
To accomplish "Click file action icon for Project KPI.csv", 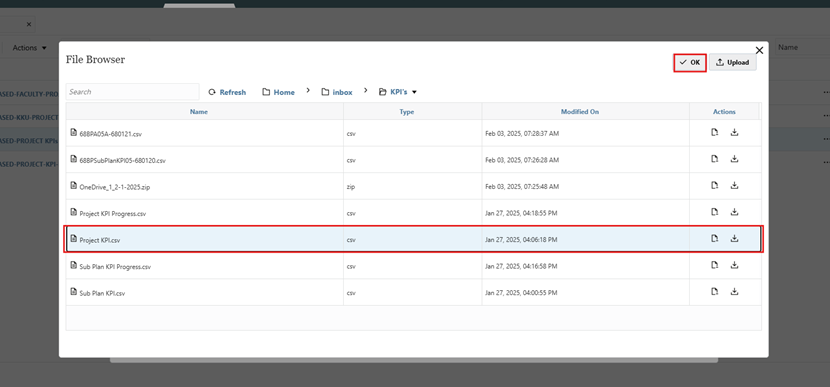I will click(715, 238).
